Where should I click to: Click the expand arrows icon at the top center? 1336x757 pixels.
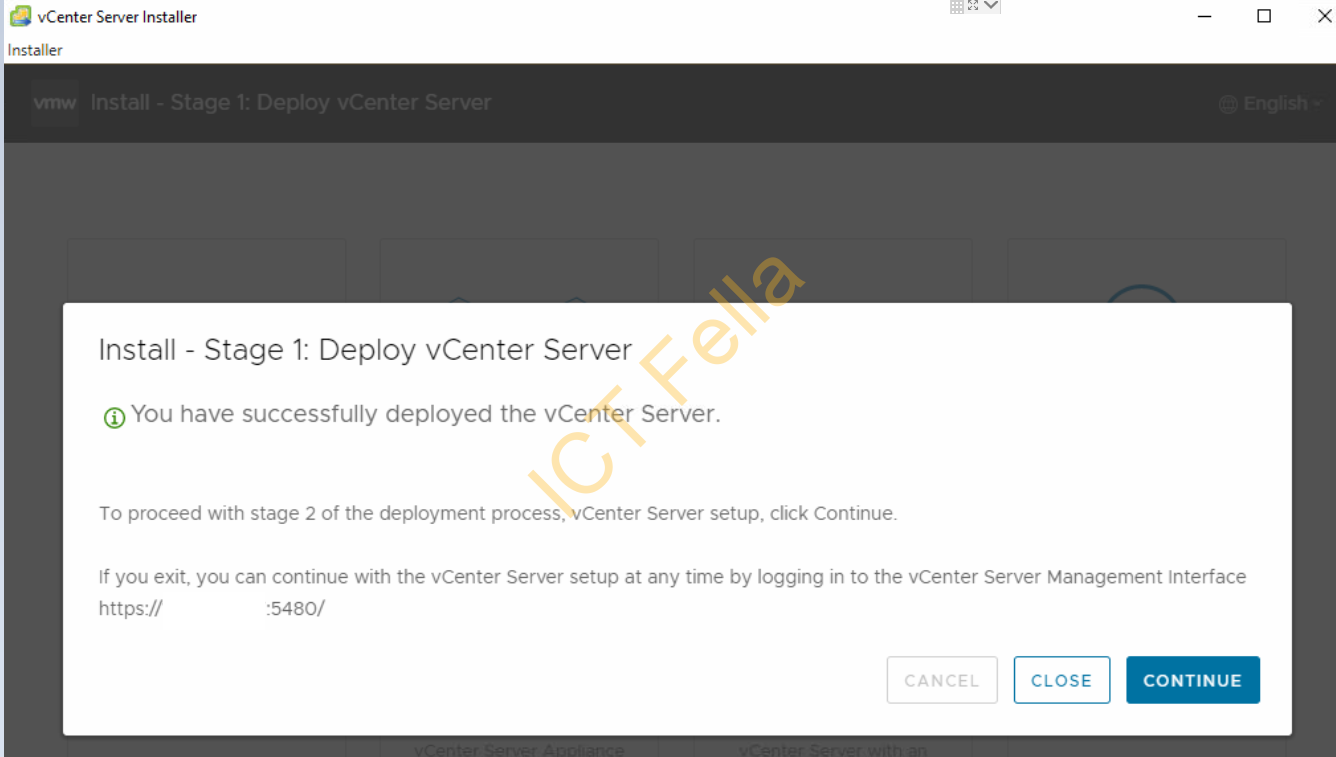(x=973, y=6)
